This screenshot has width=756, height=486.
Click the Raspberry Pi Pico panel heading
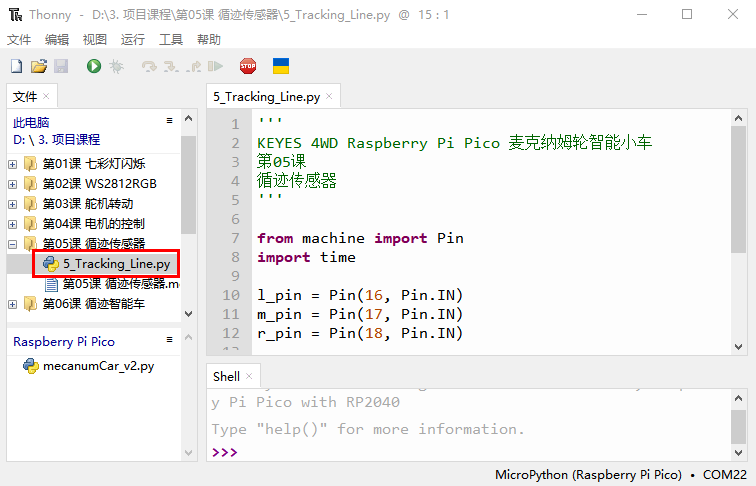coord(64,342)
